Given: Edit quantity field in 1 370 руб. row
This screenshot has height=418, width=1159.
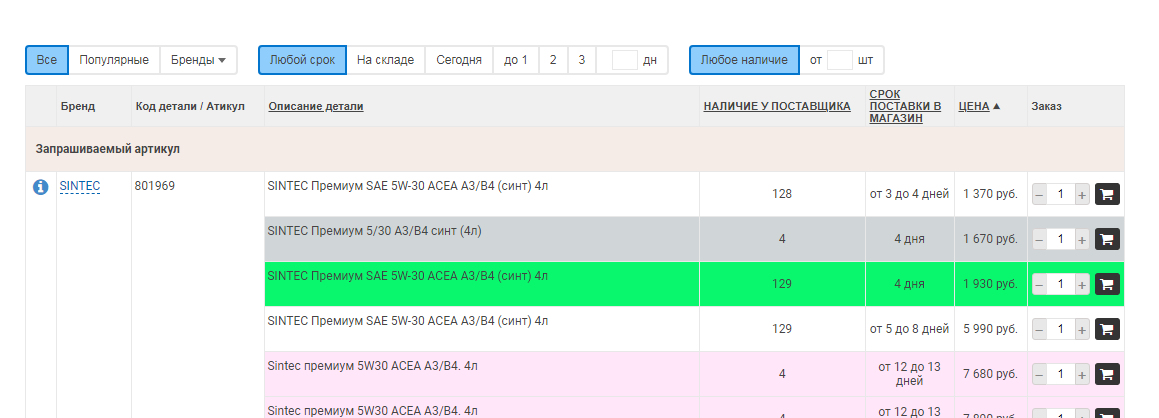Looking at the screenshot, I should [x=1061, y=195].
